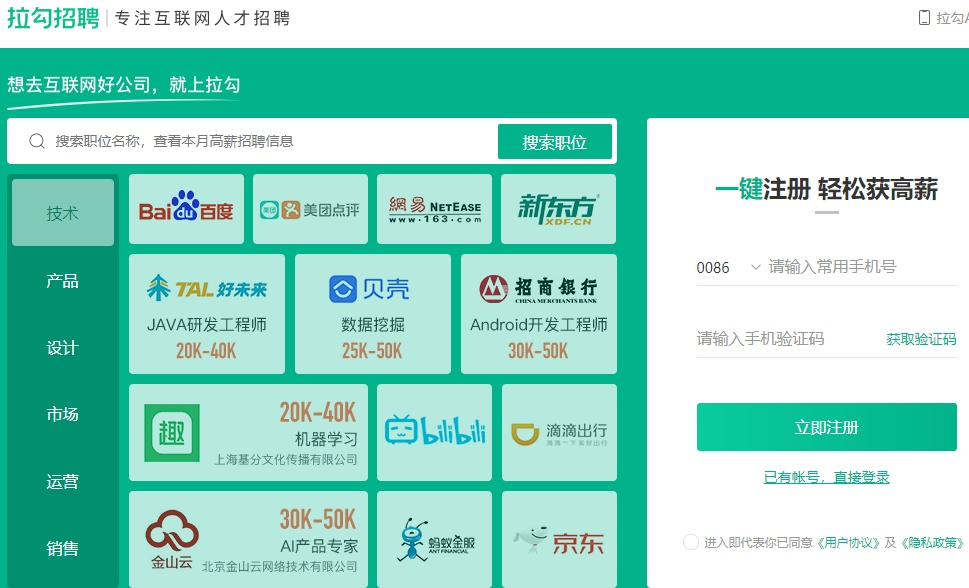Click 已有帐号，直接登录 link

click(827, 477)
